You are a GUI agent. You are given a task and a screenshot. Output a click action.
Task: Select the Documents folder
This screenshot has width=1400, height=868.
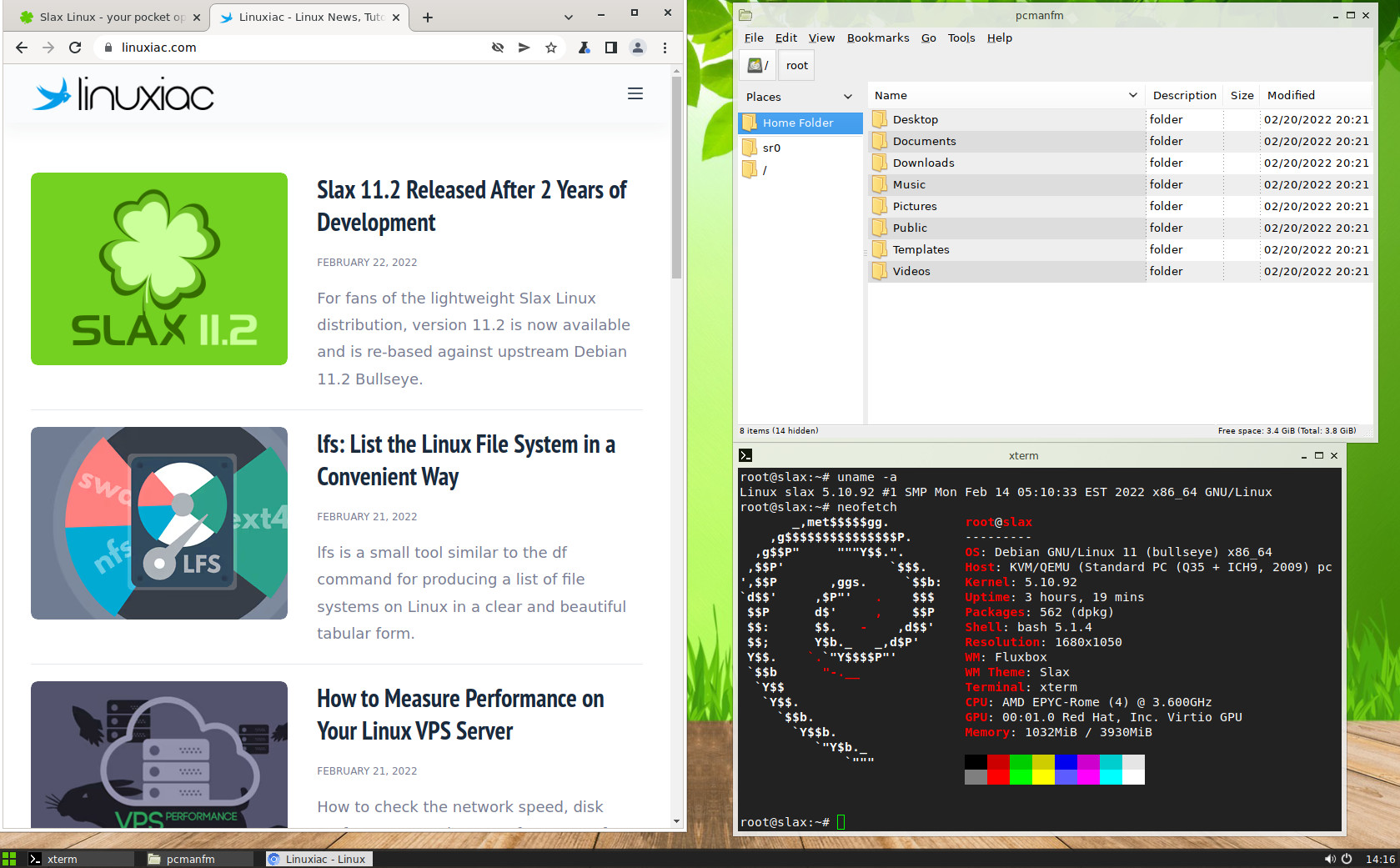[x=1120, y=141]
